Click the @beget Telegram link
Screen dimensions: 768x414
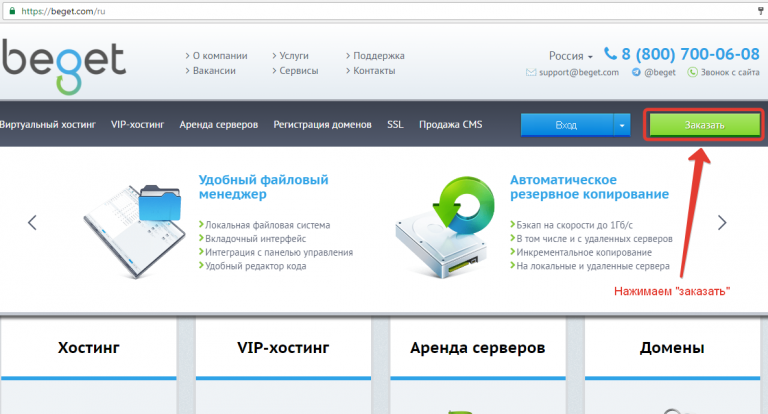(x=660, y=73)
